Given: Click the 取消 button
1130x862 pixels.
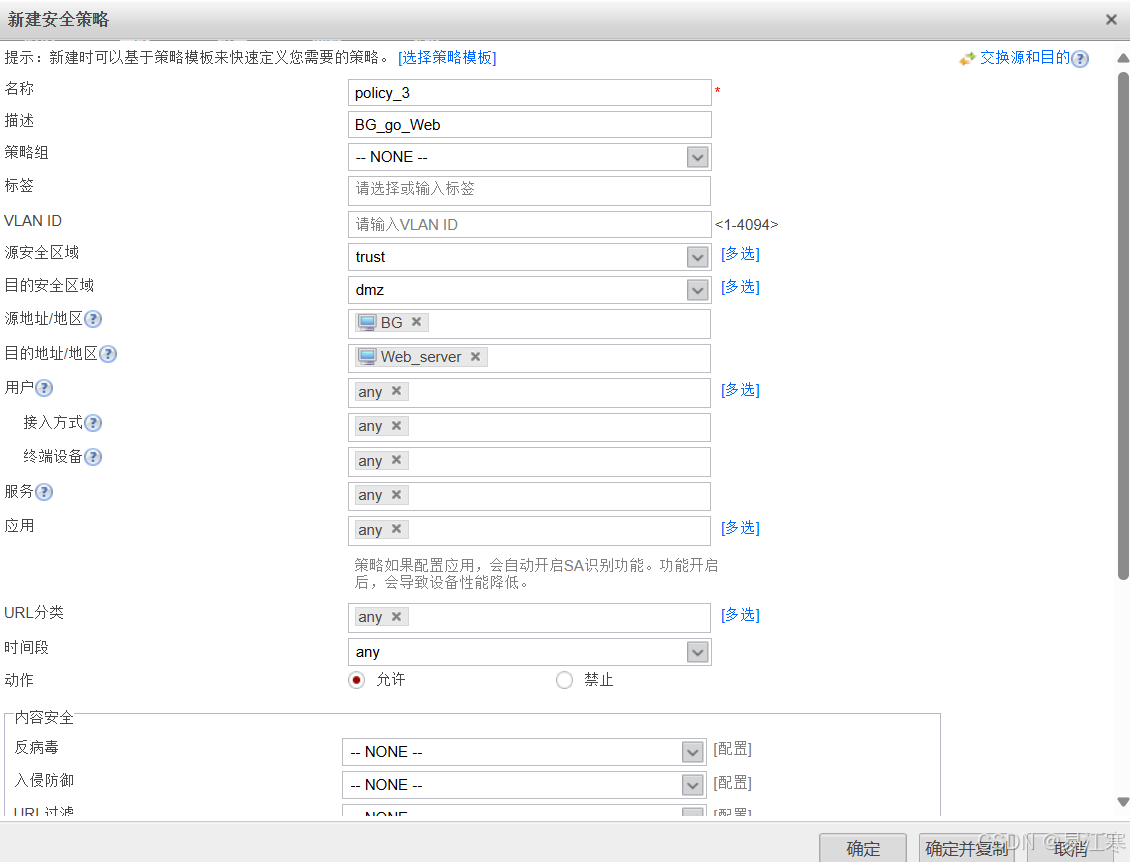Looking at the screenshot, I should coord(1070,848).
